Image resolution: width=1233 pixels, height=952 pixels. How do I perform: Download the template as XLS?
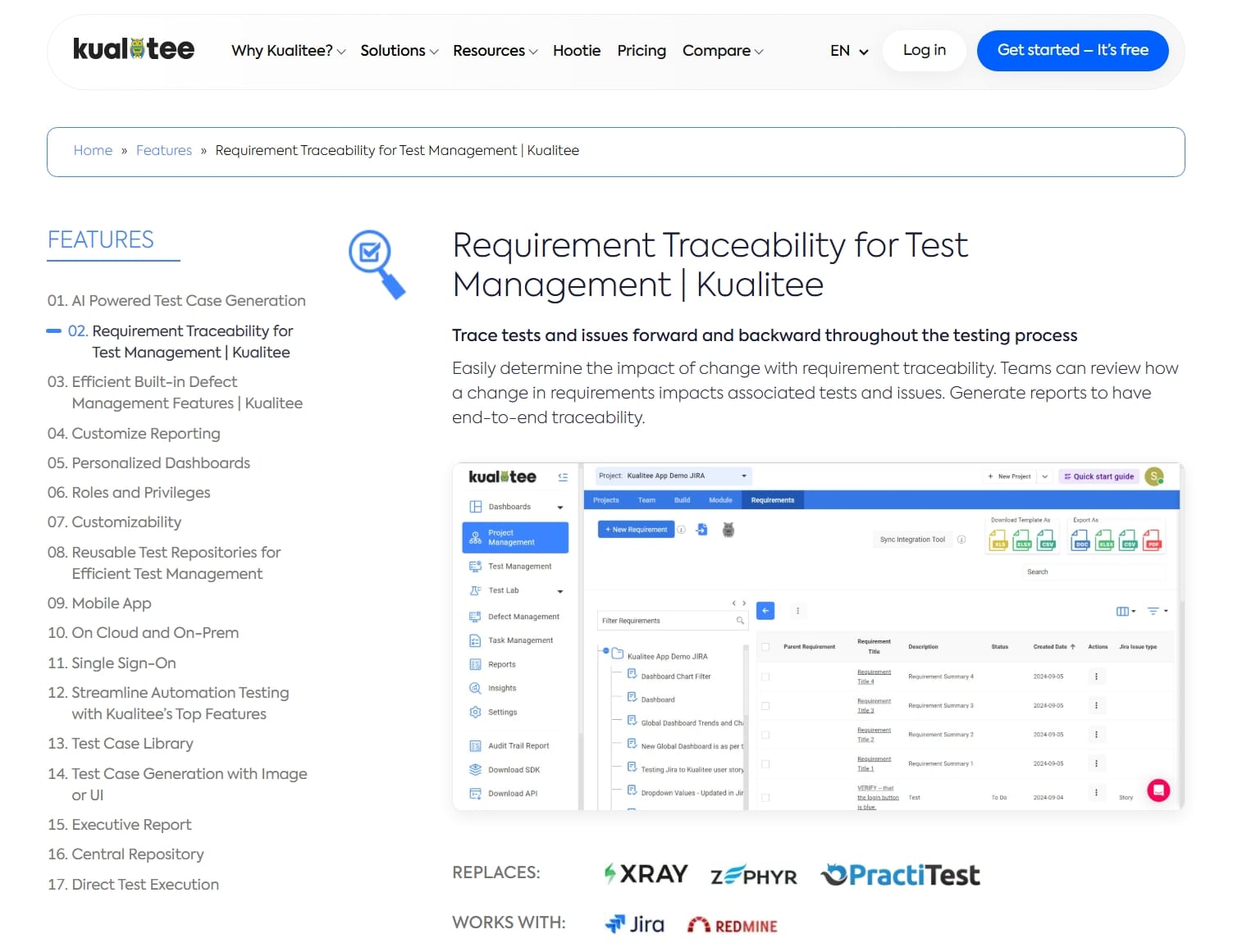coord(998,540)
